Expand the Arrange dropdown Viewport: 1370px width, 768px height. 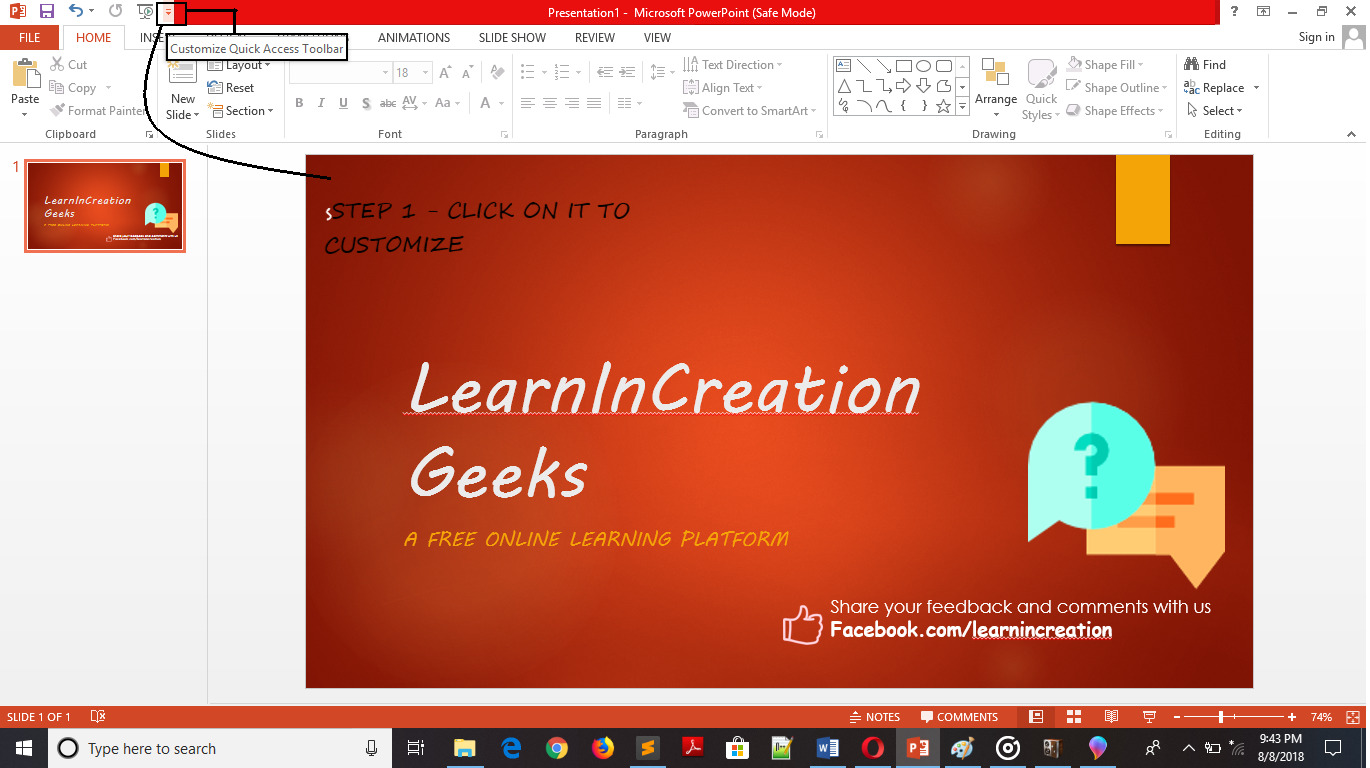[995, 100]
